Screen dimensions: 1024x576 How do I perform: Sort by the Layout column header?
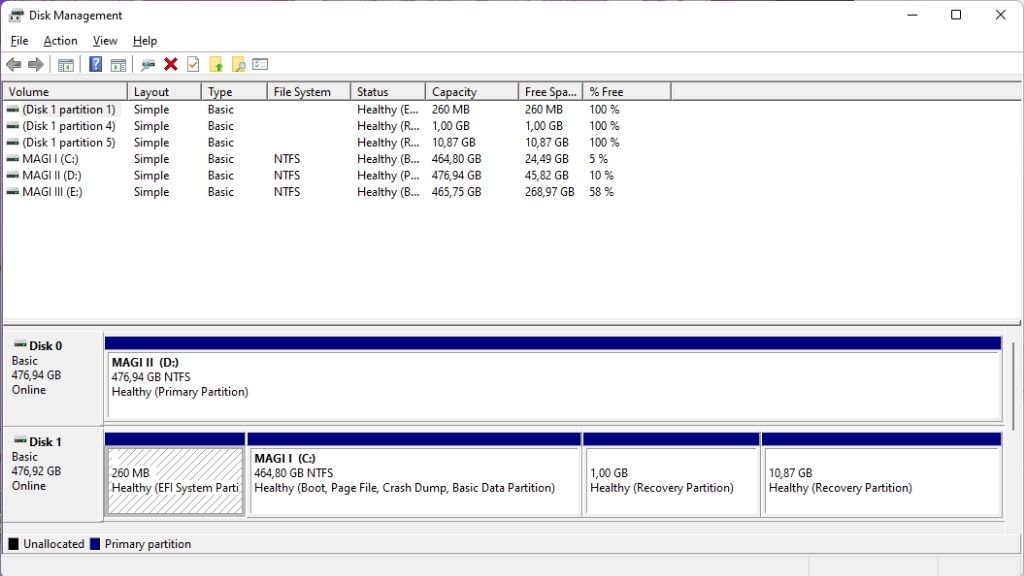coord(164,91)
